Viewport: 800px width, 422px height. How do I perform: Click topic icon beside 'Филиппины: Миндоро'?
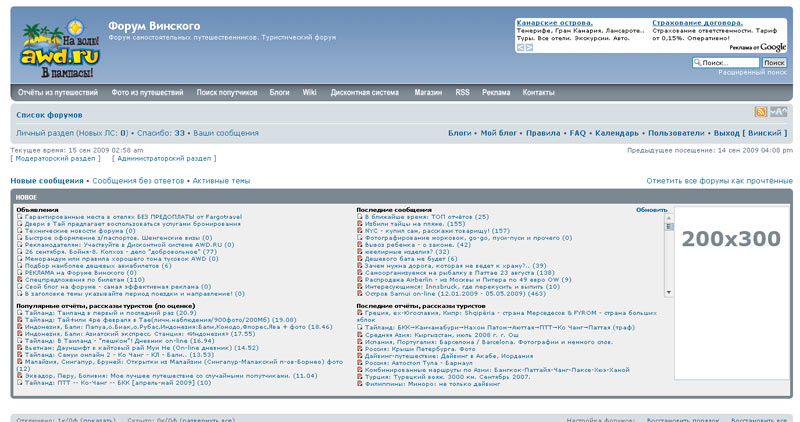360,384
